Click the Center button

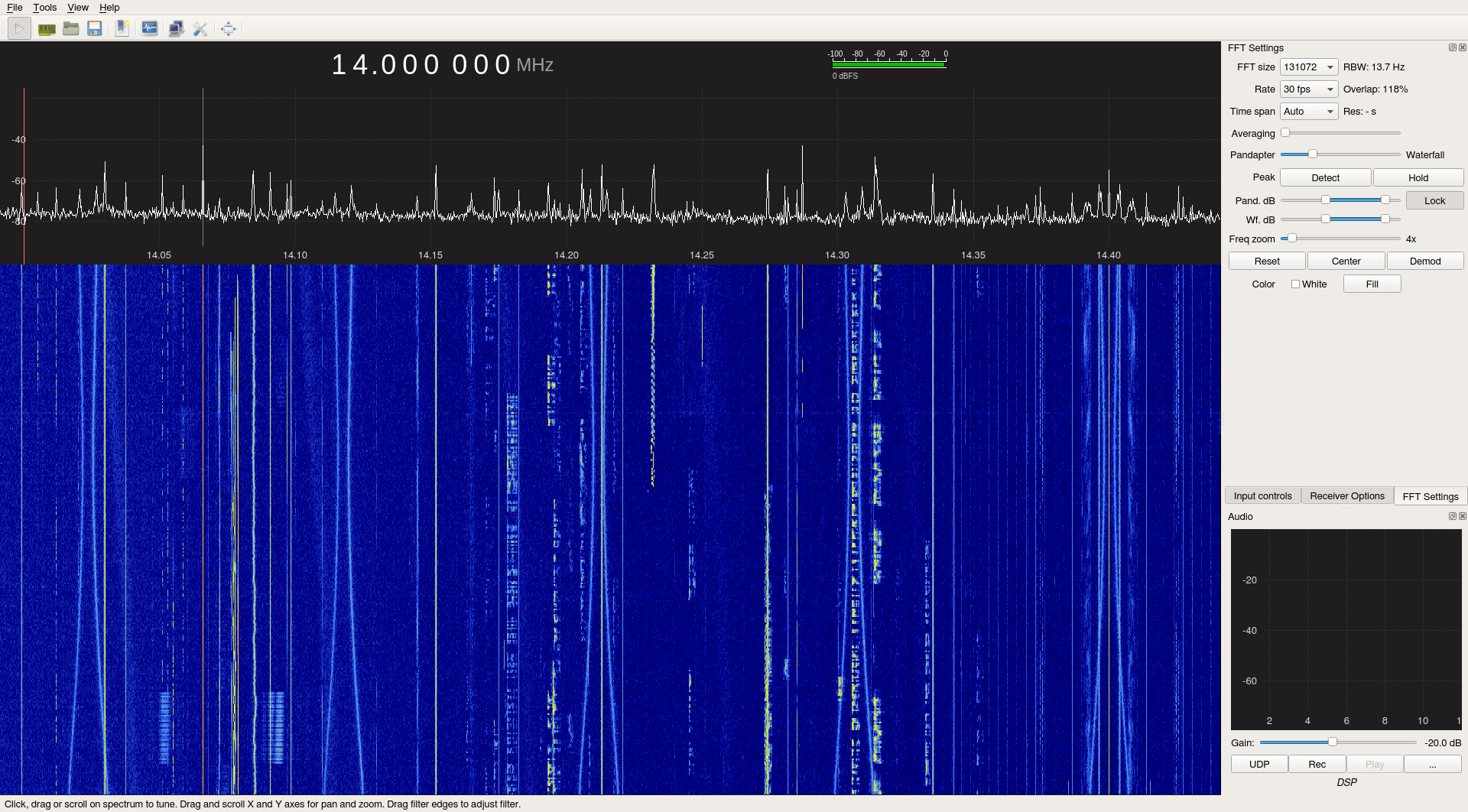[1346, 261]
